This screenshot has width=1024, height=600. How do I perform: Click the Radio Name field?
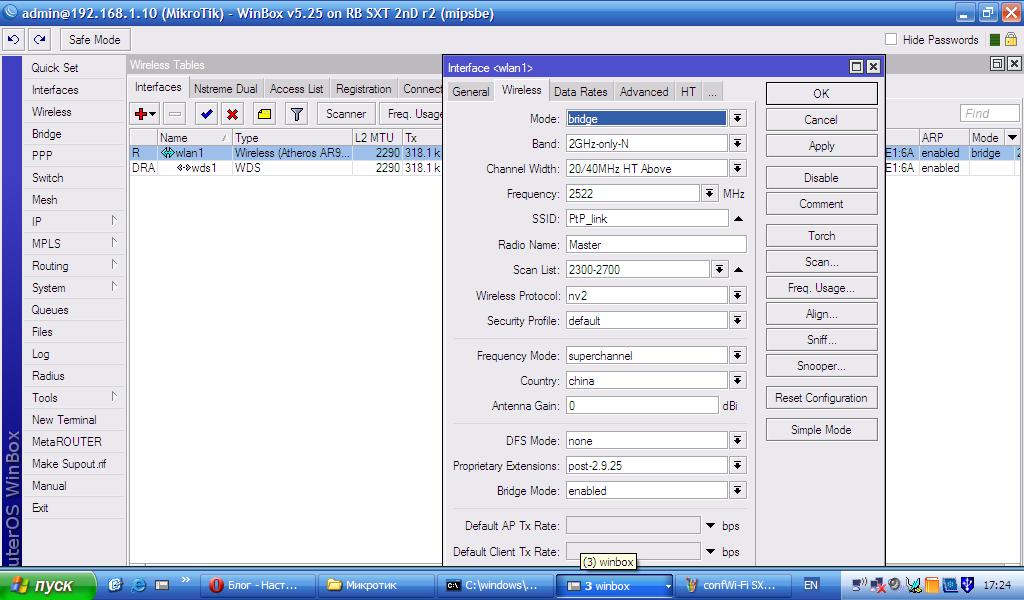(656, 245)
